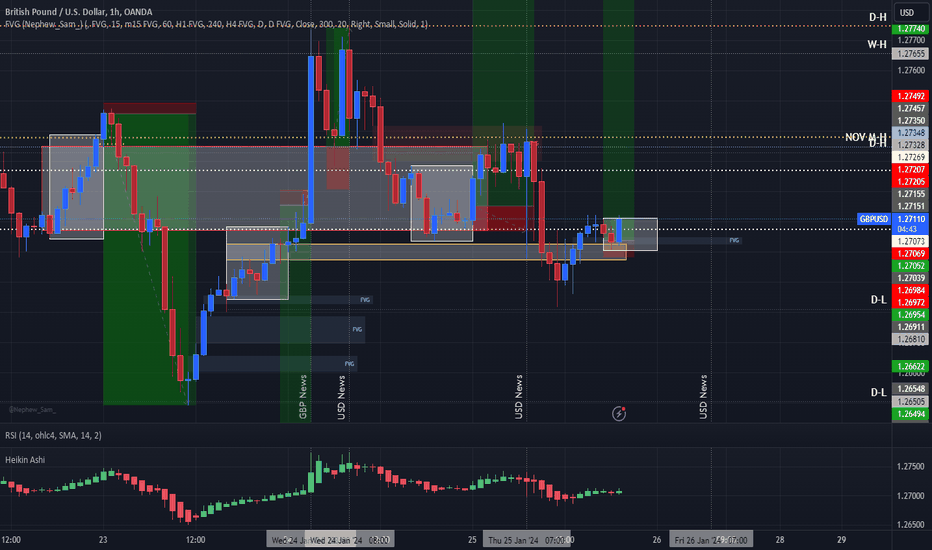The height and width of the screenshot is (550, 932).
Task: Select the white 1.27269 price label
Action: [911, 157]
